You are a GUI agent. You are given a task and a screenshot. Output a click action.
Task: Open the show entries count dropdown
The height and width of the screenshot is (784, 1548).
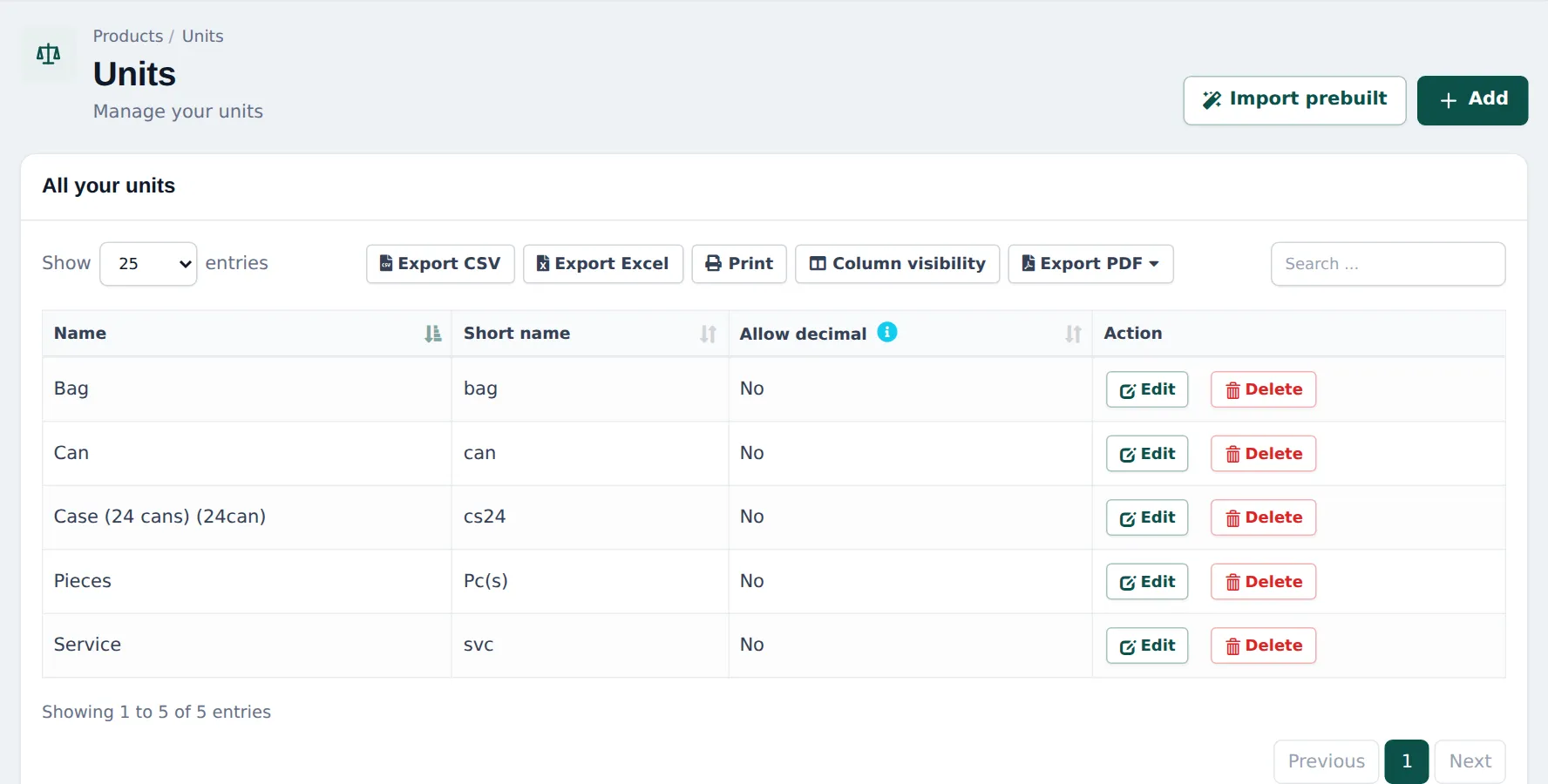[x=148, y=264]
